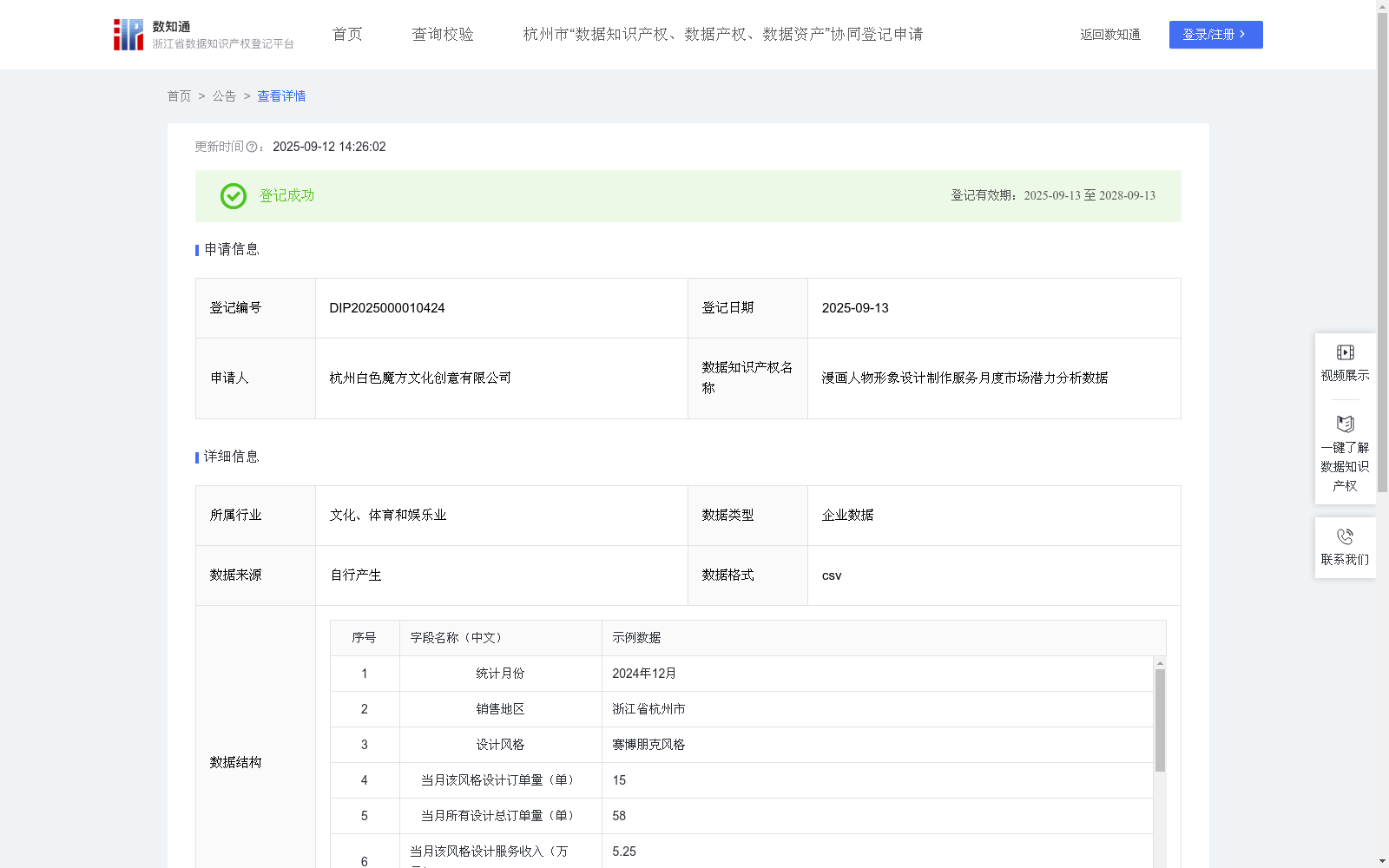Select data format value csv
The width and height of the screenshot is (1389, 868).
832,575
